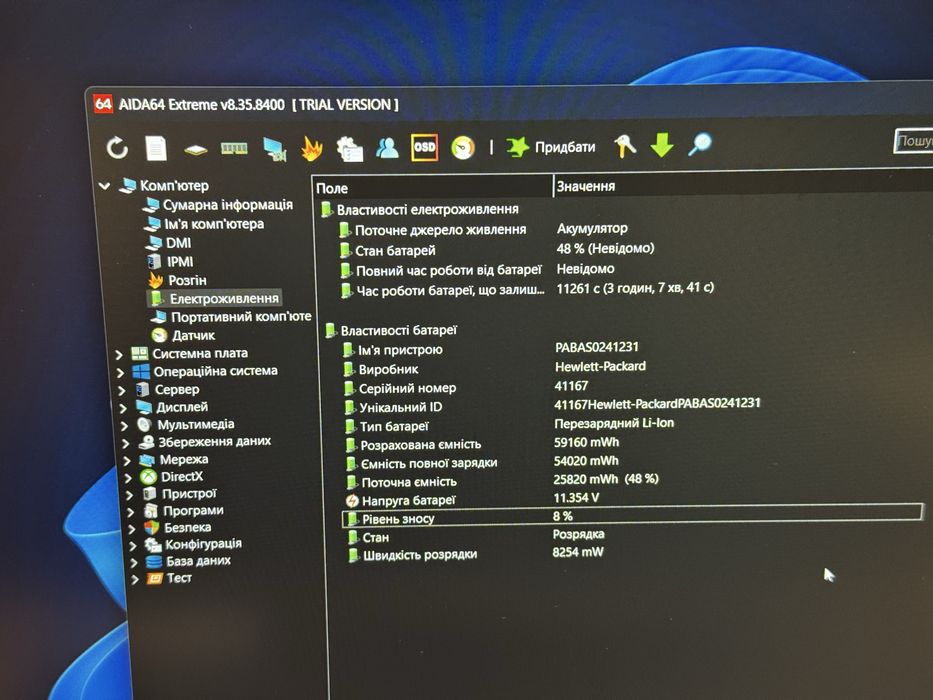Select Сумарна інформація in tree

[218, 205]
